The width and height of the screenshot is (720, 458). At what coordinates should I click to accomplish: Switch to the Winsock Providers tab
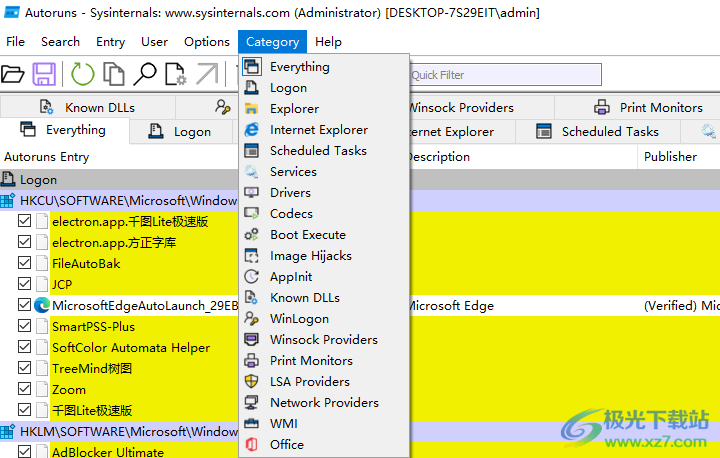click(481, 107)
